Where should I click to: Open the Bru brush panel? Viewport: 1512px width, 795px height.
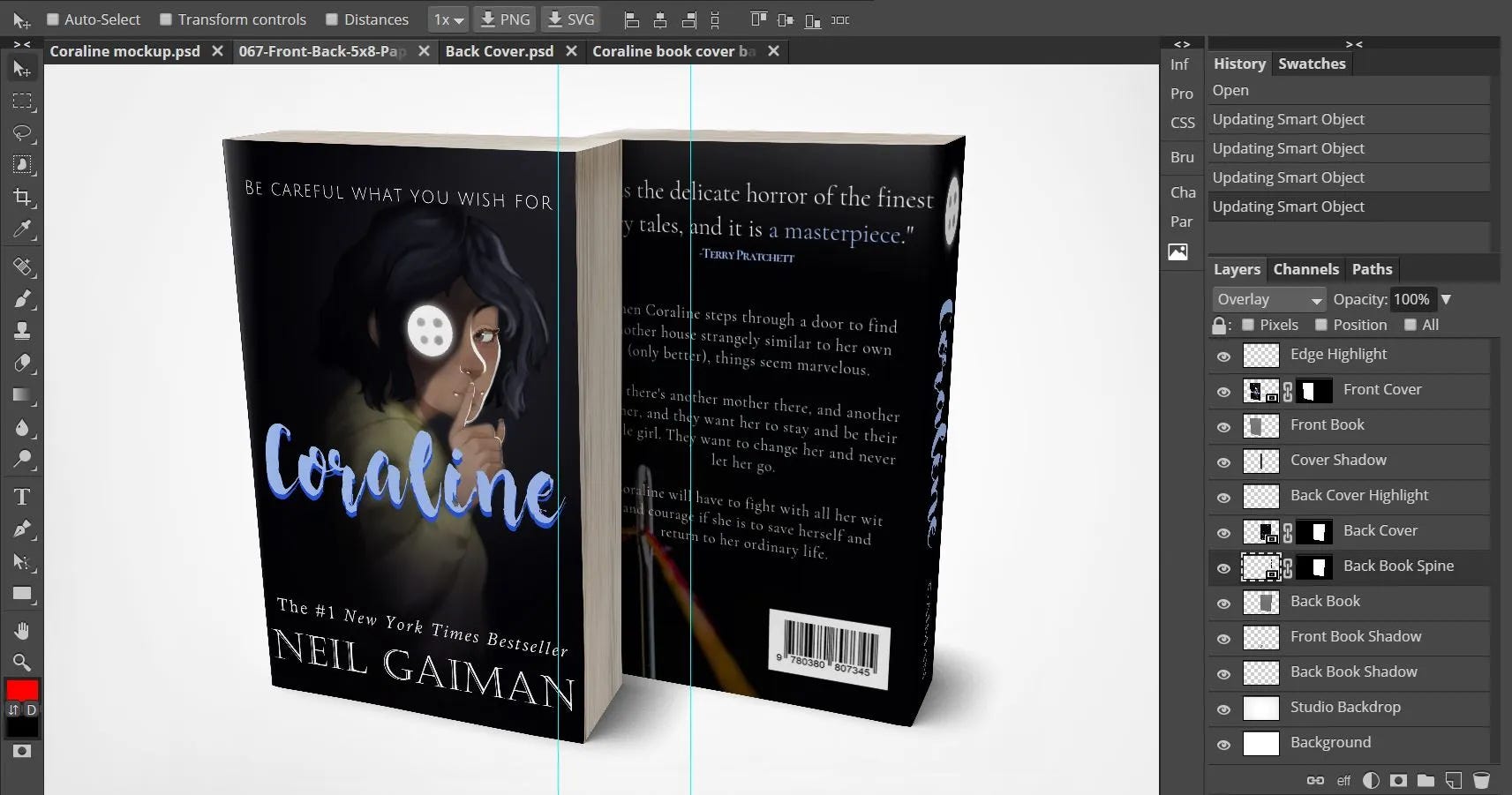click(1182, 157)
